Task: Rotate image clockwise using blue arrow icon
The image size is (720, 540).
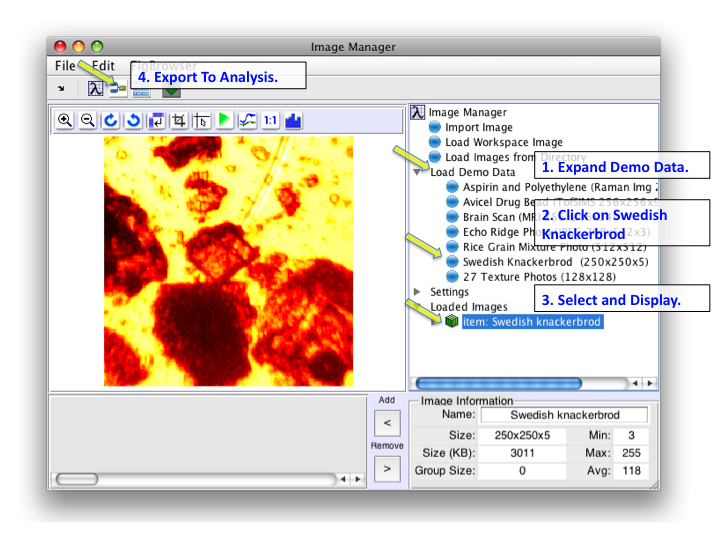Action: 110,120
